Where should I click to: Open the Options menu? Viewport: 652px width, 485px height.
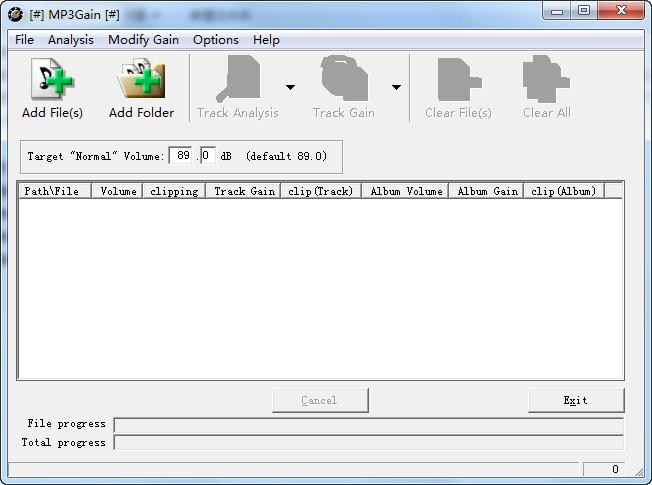(x=215, y=40)
